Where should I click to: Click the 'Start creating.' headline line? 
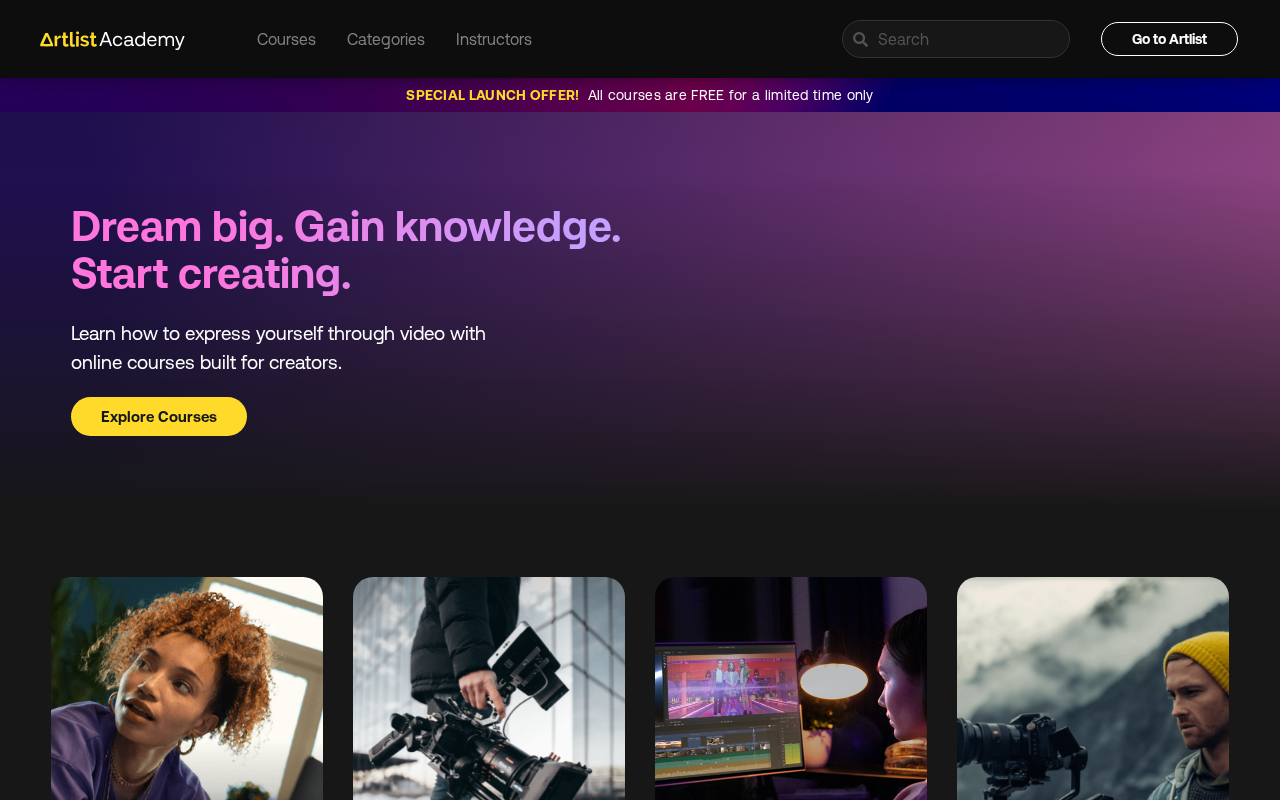(211, 274)
